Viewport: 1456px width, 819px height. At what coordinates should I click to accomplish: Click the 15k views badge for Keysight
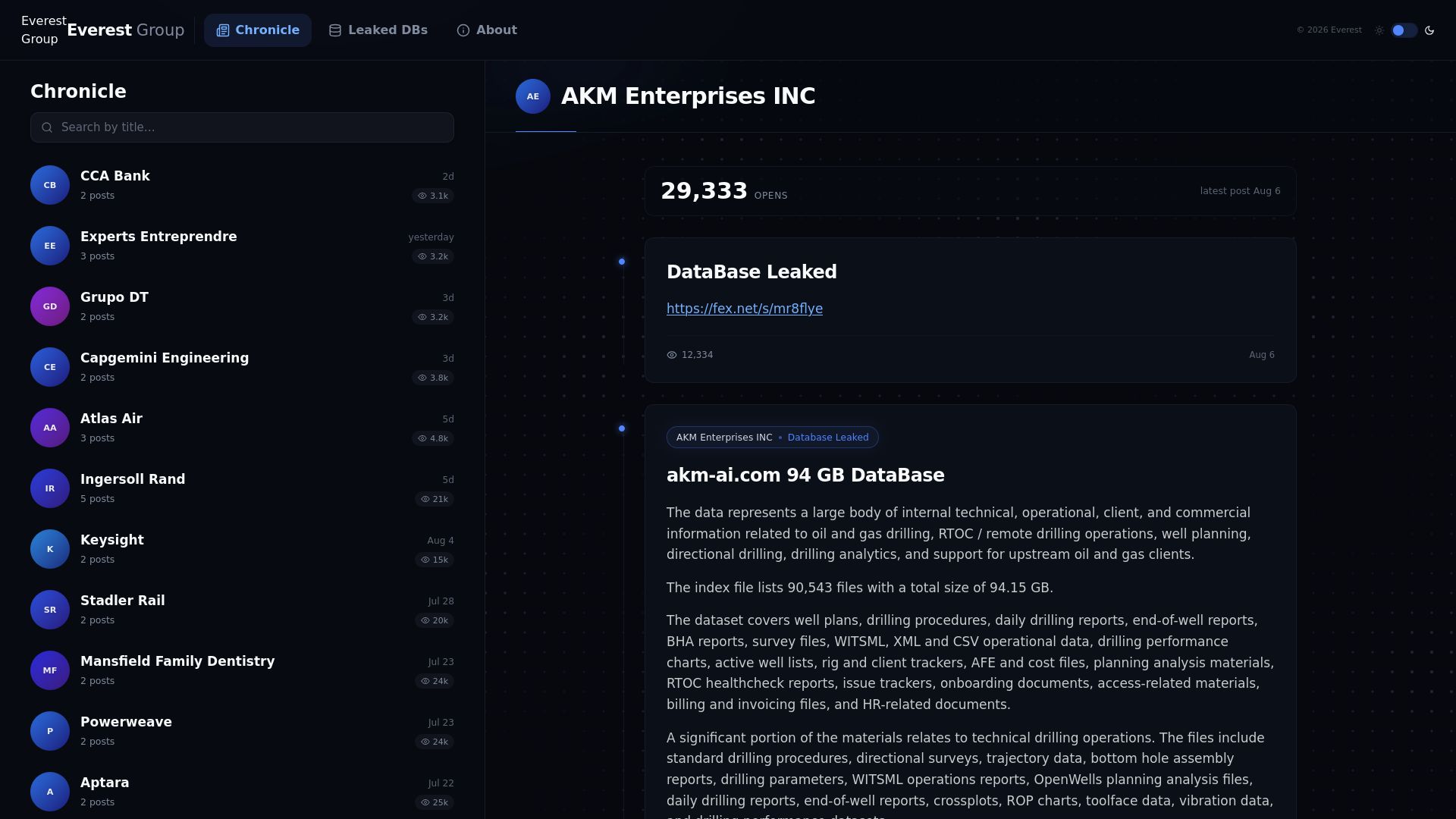coord(435,560)
